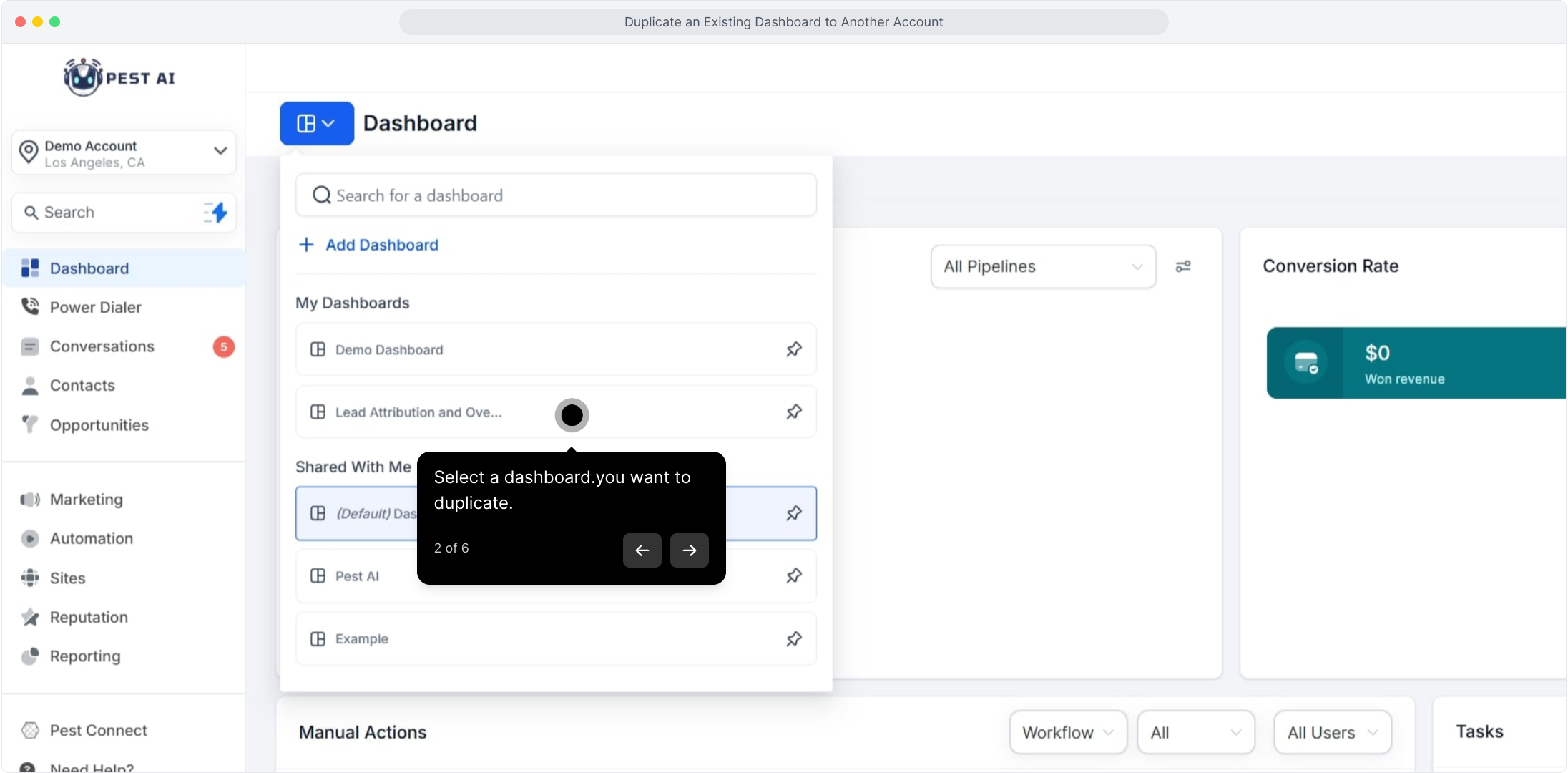Click the location pin icon by Demo Account

(x=29, y=152)
